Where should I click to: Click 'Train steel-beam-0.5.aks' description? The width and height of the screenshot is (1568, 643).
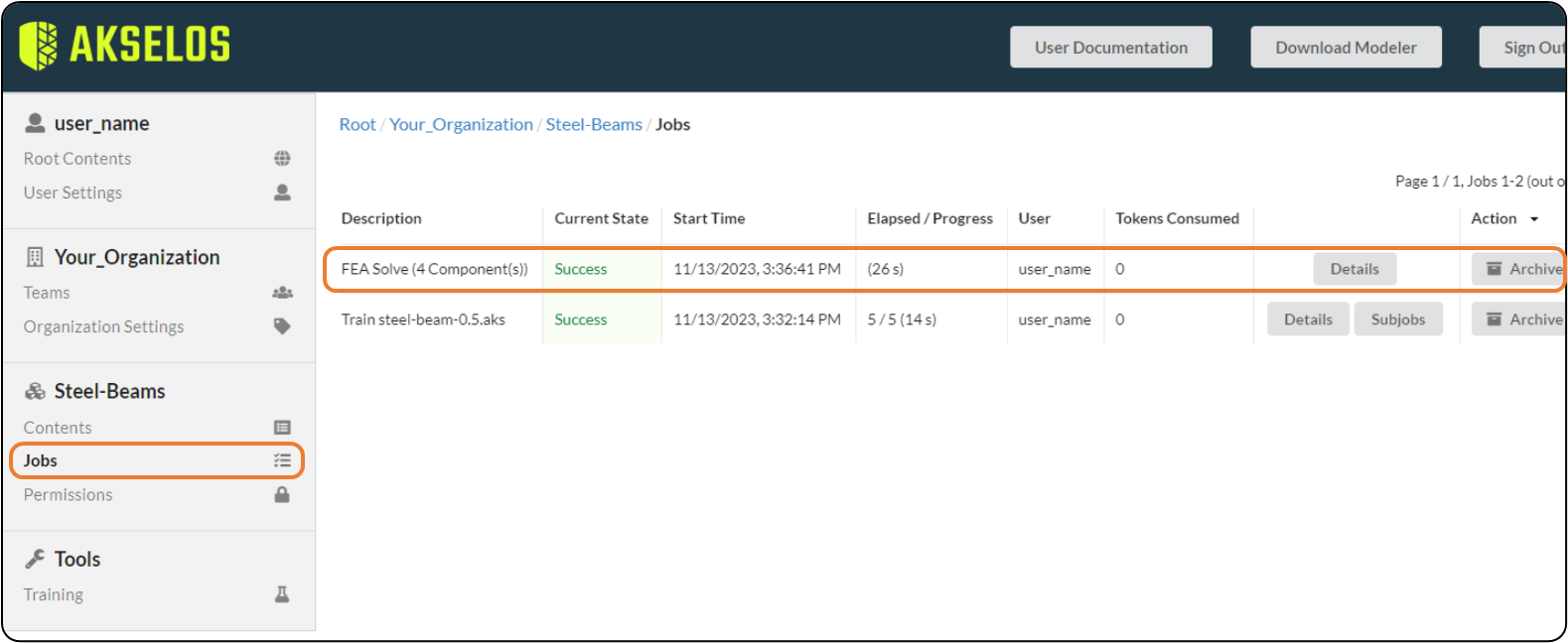pyautogui.click(x=423, y=320)
